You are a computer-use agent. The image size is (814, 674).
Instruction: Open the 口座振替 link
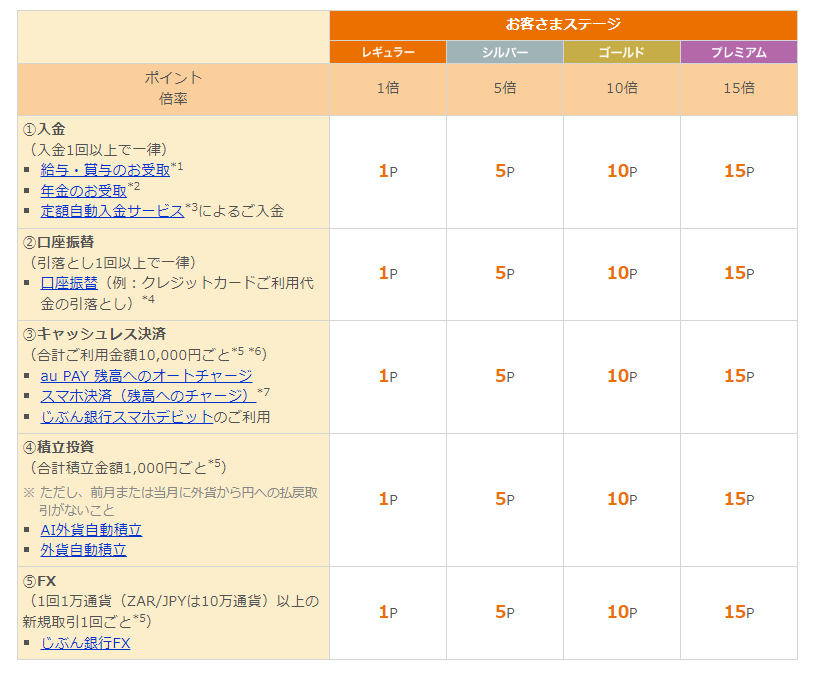tap(69, 283)
